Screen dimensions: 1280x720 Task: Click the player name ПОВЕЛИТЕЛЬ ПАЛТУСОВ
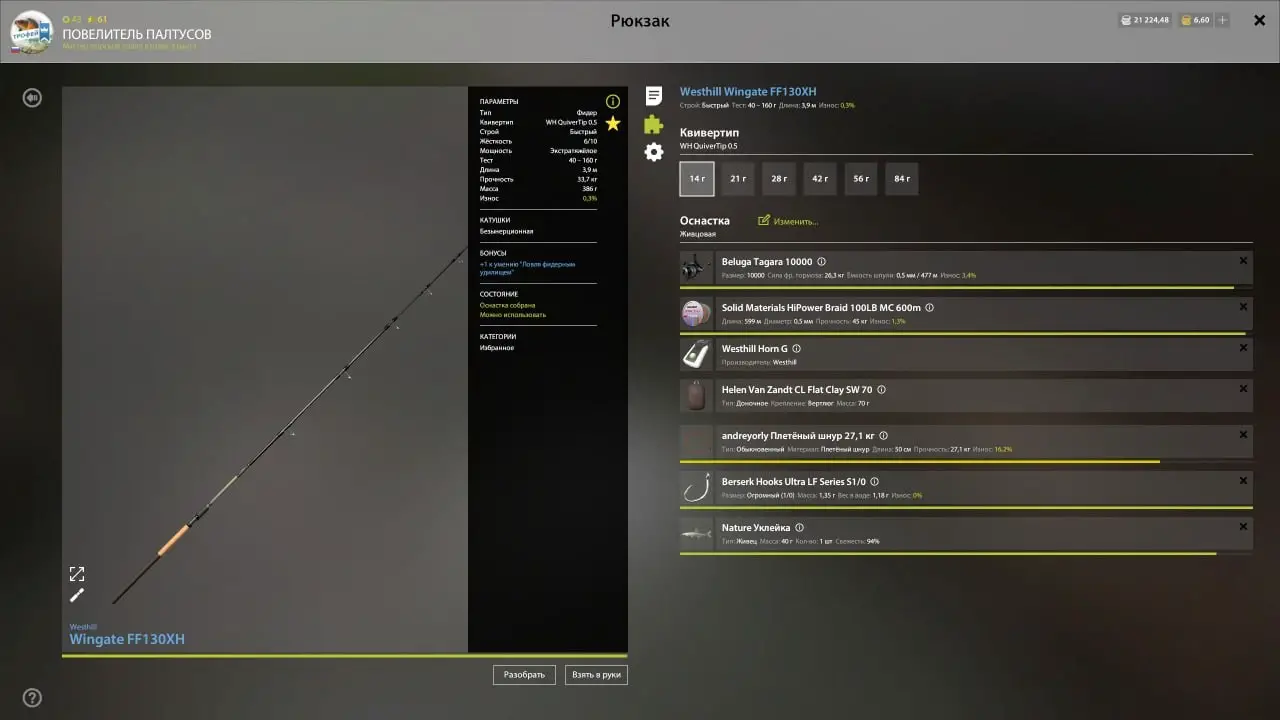pyautogui.click(x=137, y=34)
